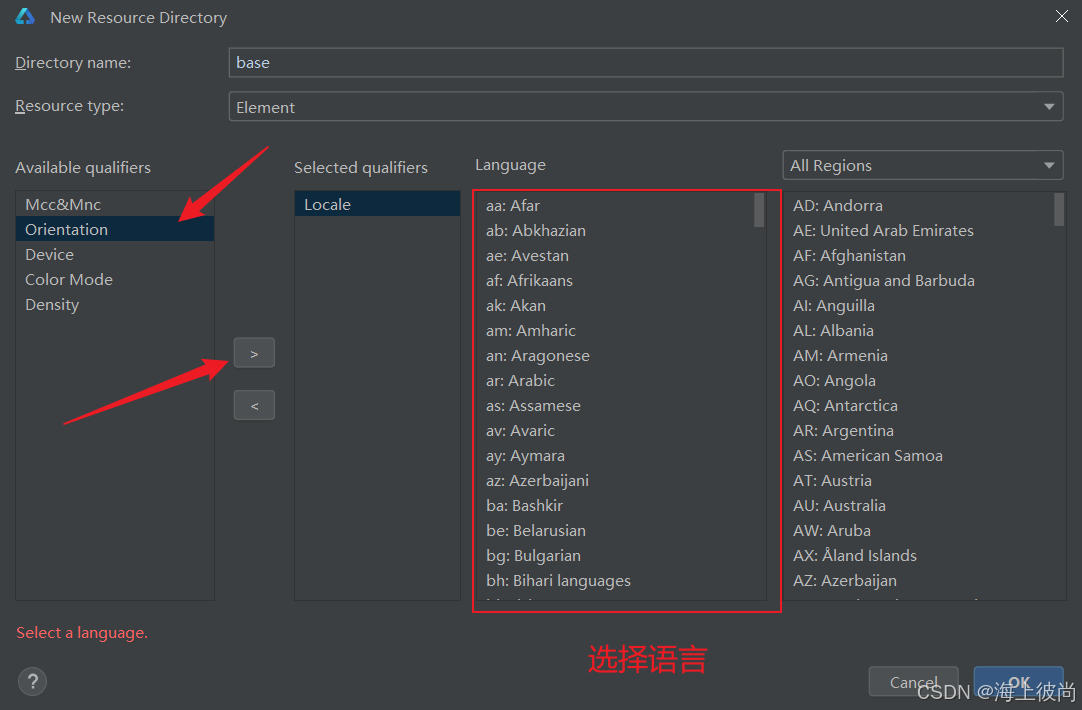Select Color Mode qualifier
The width and height of the screenshot is (1082, 710).
[x=115, y=279]
